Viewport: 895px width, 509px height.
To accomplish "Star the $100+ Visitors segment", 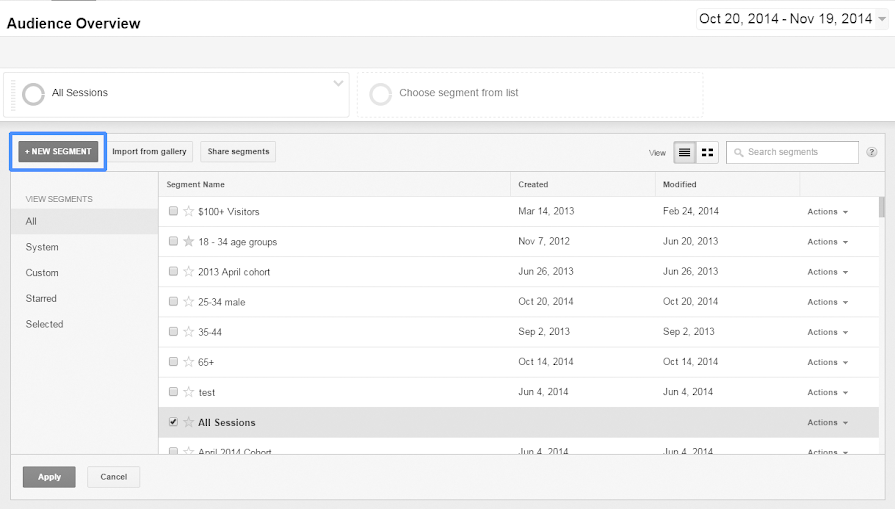I will pyautogui.click(x=188, y=212).
